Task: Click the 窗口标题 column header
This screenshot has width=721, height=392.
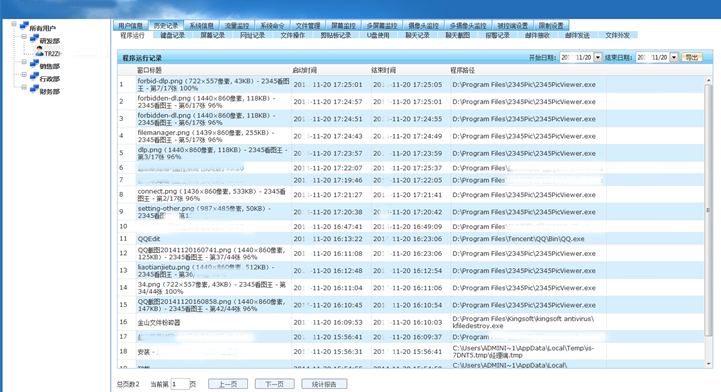Action: [x=149, y=70]
